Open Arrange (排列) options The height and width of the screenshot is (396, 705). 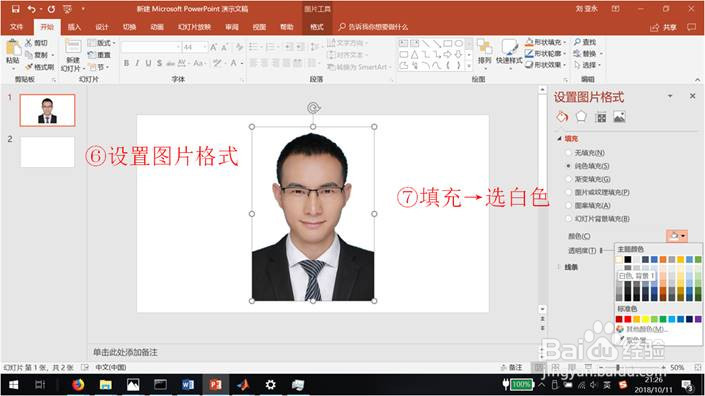coord(484,52)
